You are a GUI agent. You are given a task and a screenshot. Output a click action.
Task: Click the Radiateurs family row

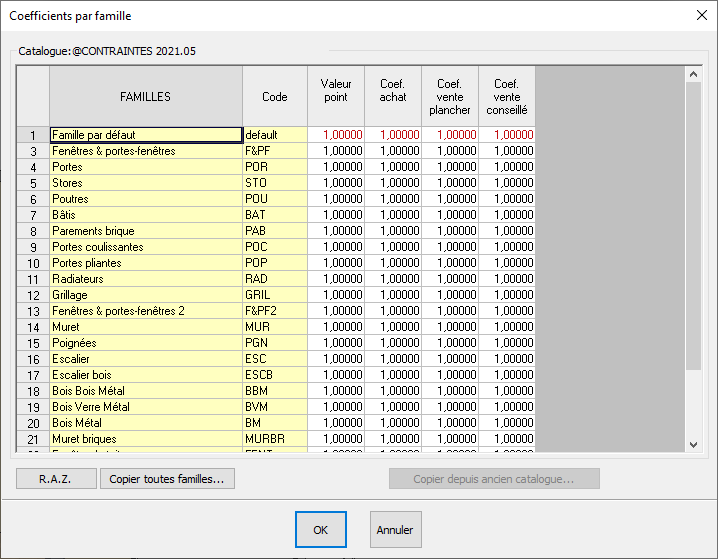pos(145,279)
